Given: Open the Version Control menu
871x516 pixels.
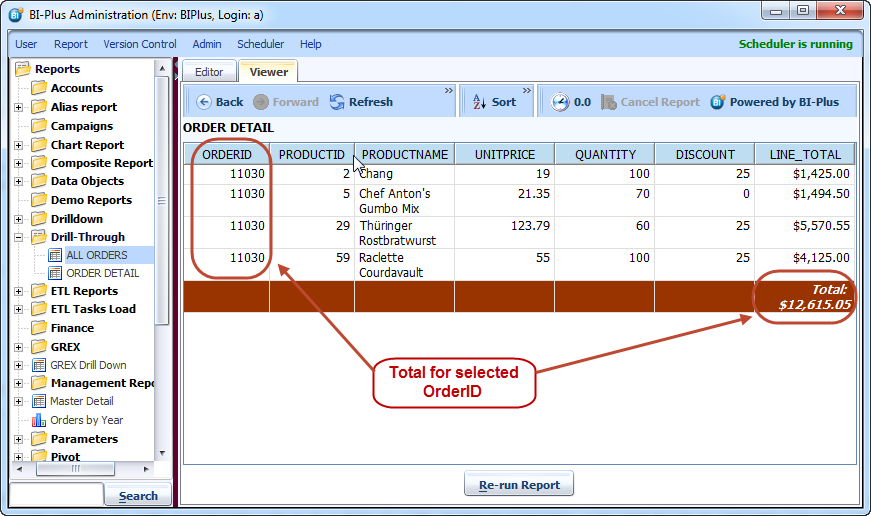Looking at the screenshot, I should coord(139,44).
